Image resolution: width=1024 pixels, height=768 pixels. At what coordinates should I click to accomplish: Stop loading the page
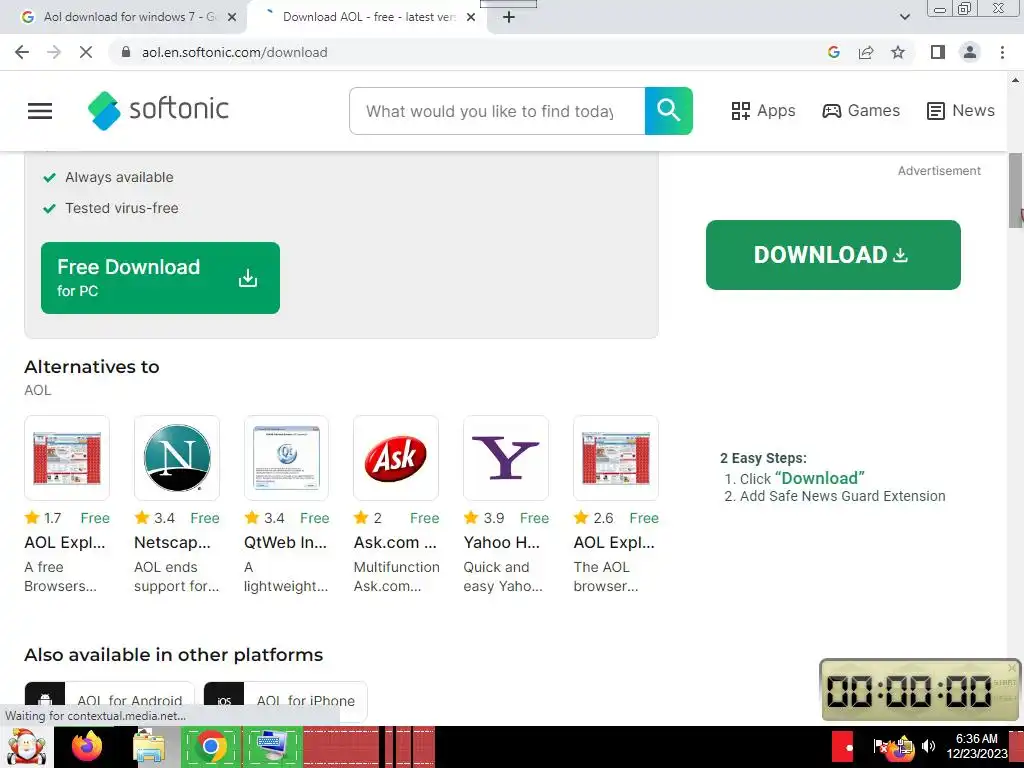(x=86, y=52)
